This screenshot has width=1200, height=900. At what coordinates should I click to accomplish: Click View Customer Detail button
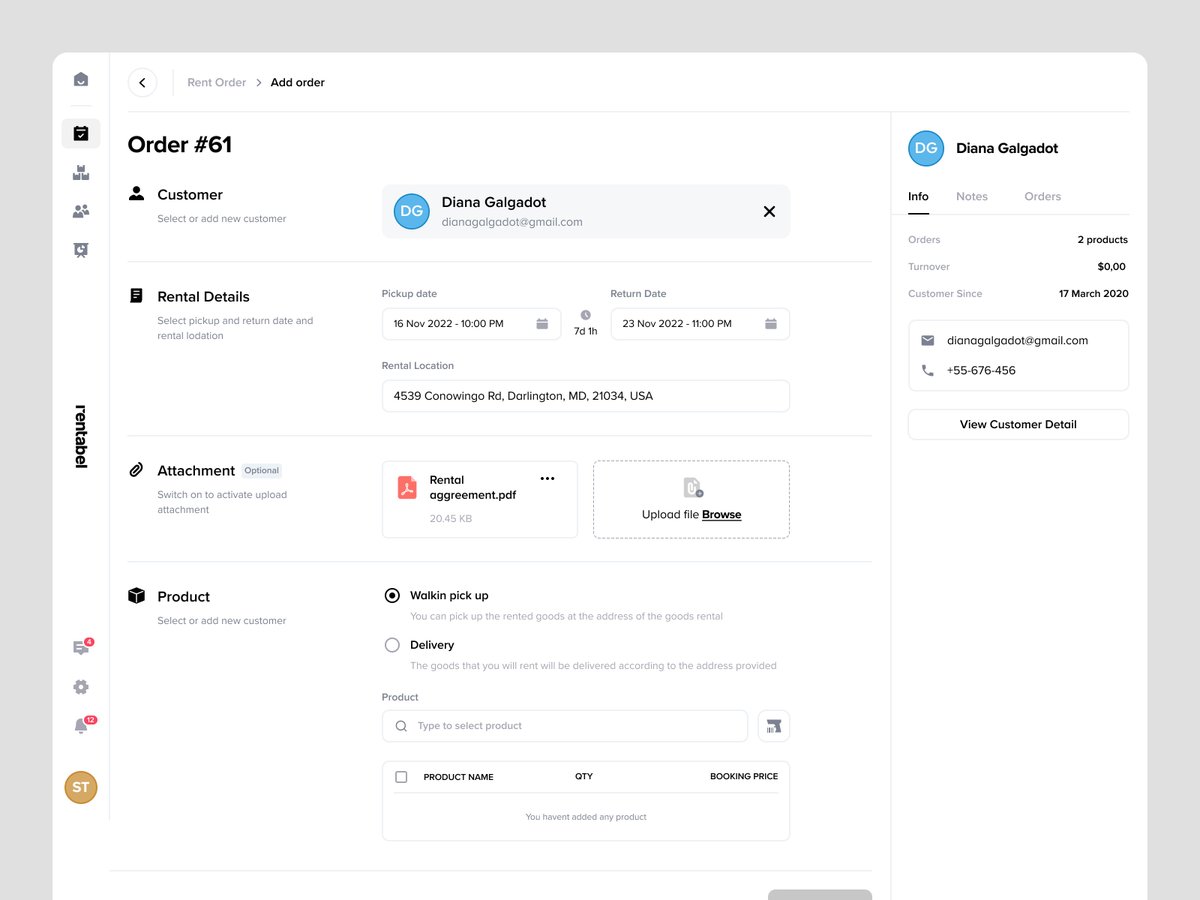pyautogui.click(x=1018, y=424)
